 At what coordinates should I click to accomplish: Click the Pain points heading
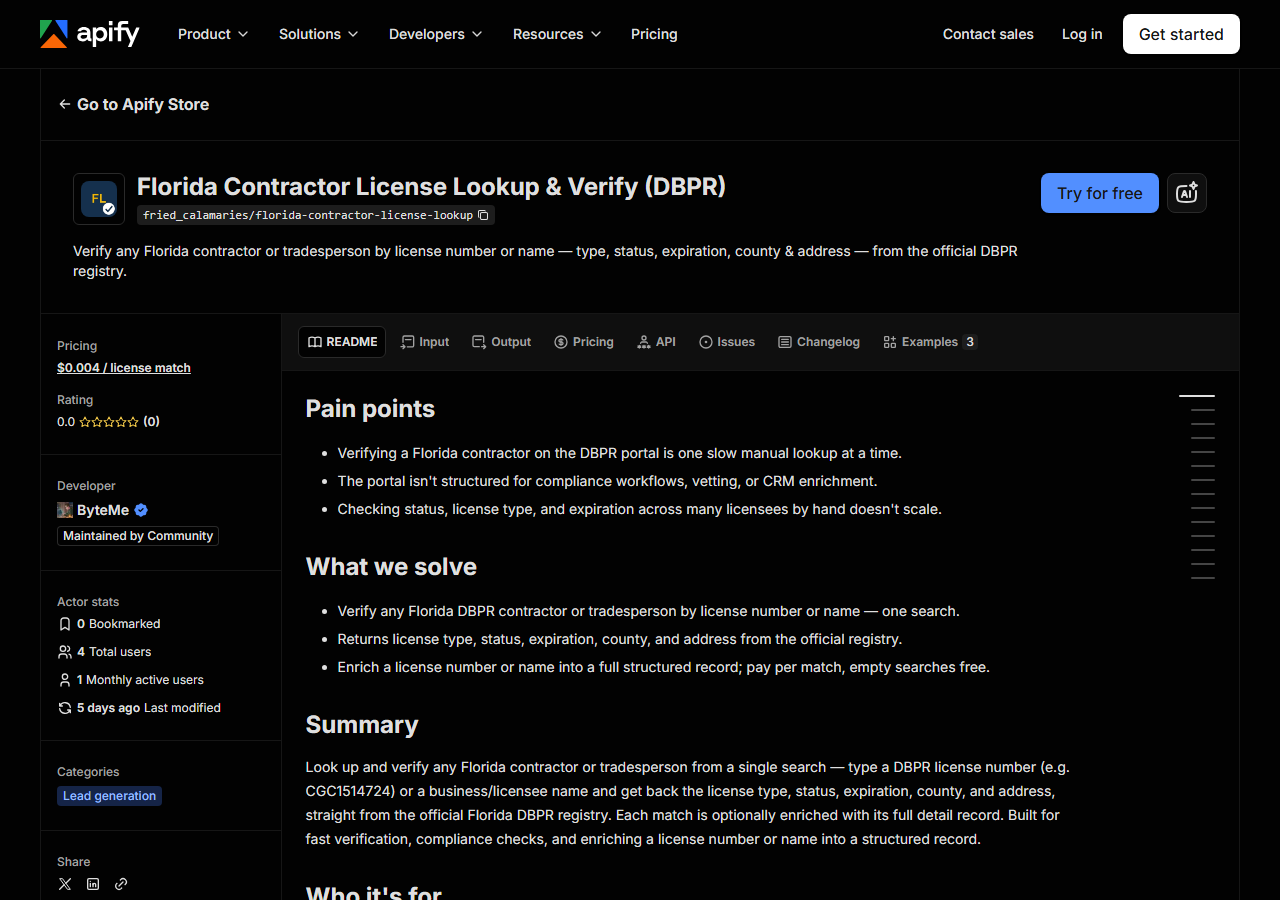(370, 409)
